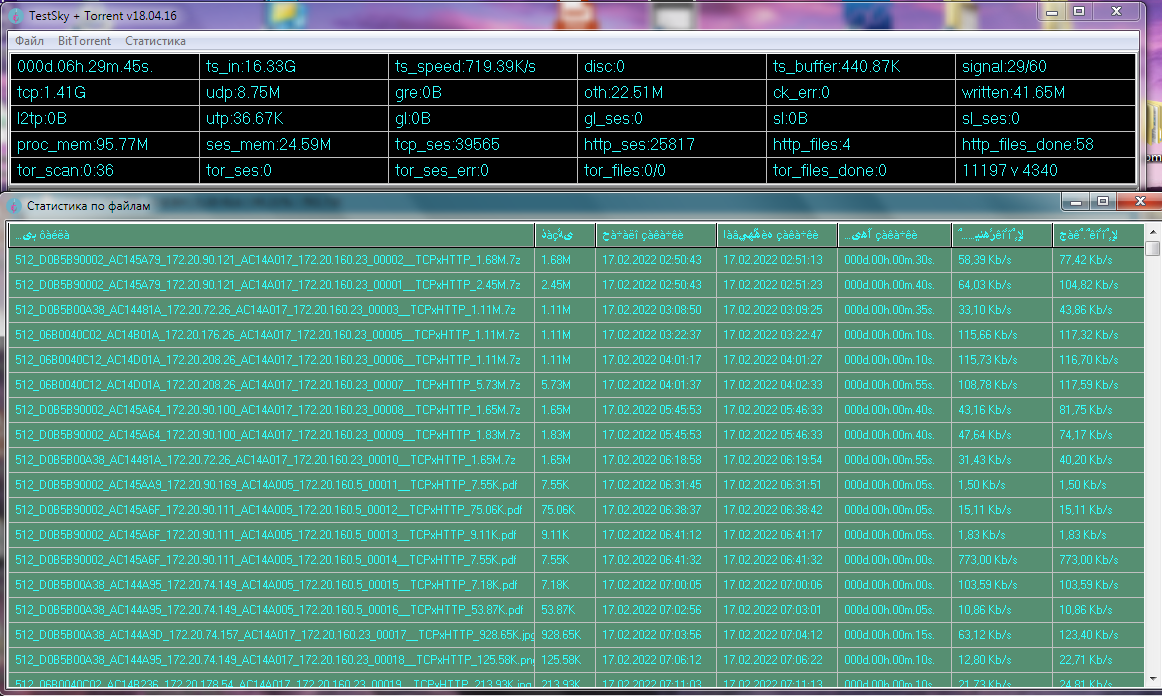Maximize the Статистика по файлам window
The height and width of the screenshot is (696, 1162).
[1103, 202]
